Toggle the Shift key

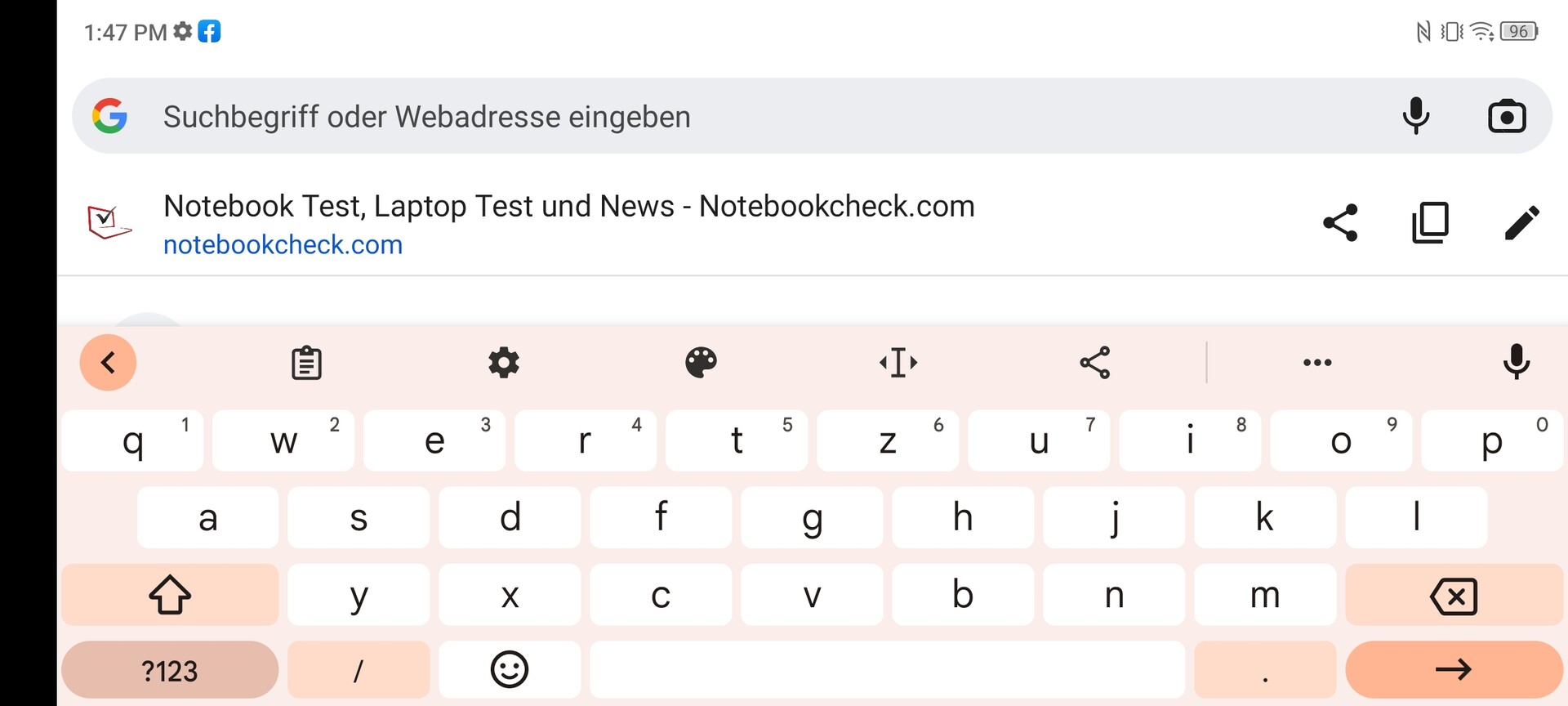[x=170, y=595]
